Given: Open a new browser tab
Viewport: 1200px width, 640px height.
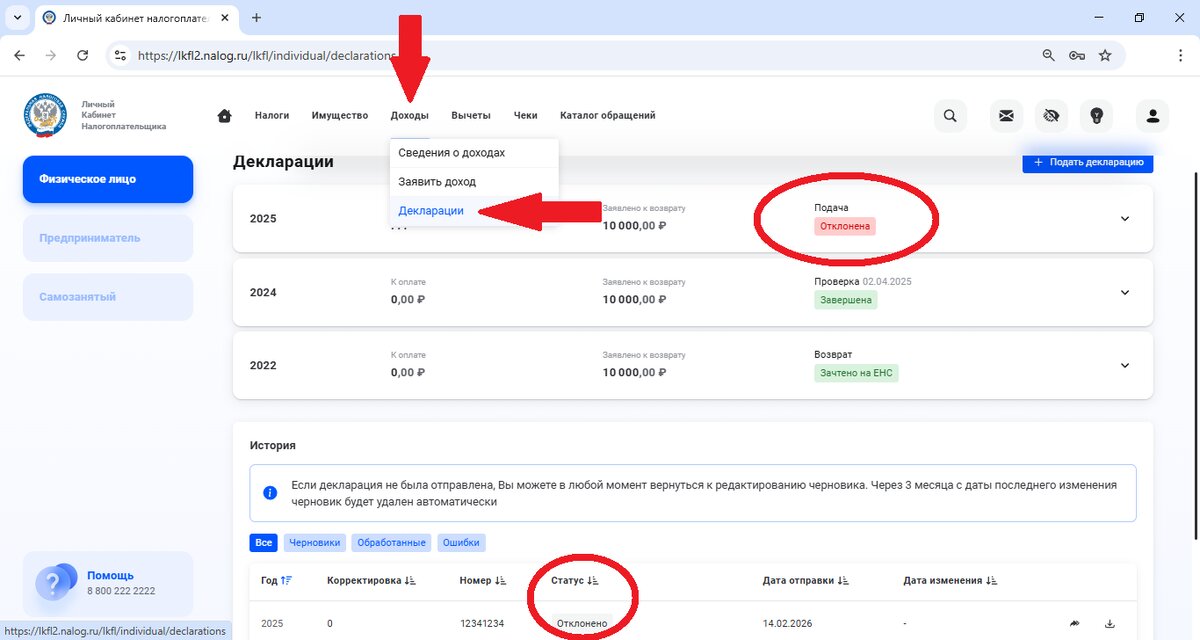Looking at the screenshot, I should pyautogui.click(x=257, y=18).
